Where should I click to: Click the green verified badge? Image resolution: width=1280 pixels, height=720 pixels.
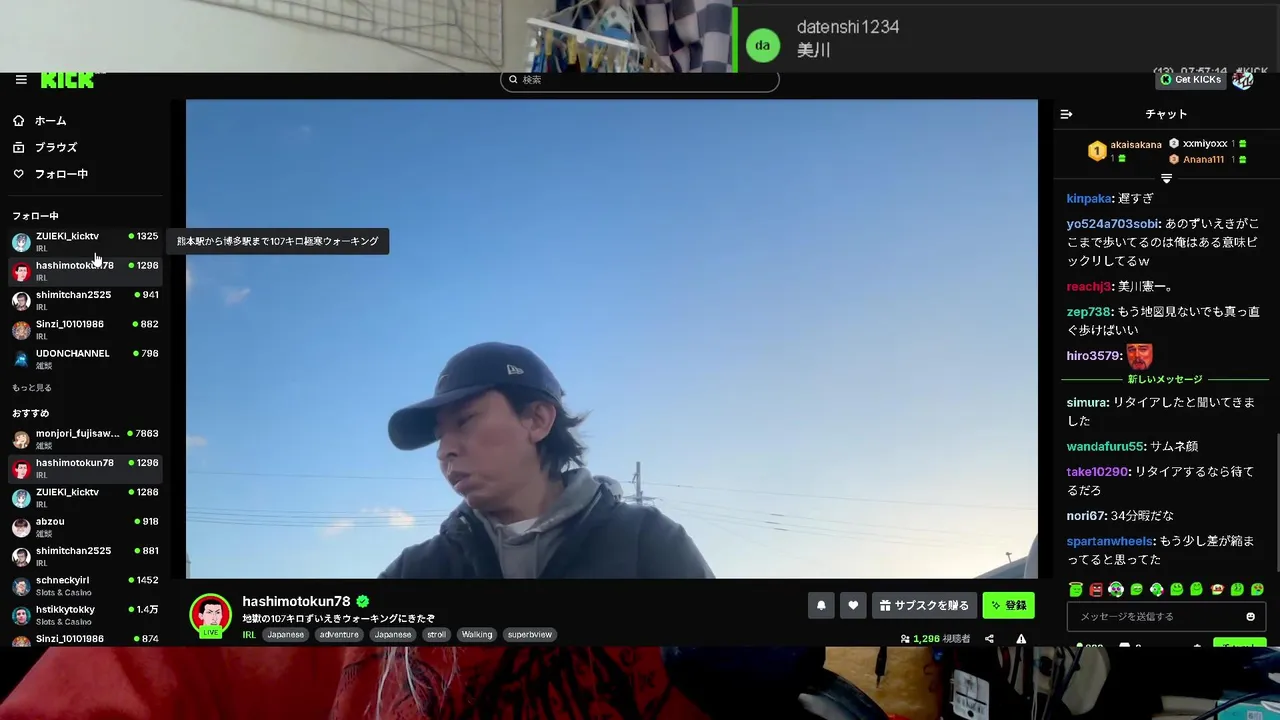point(363,601)
